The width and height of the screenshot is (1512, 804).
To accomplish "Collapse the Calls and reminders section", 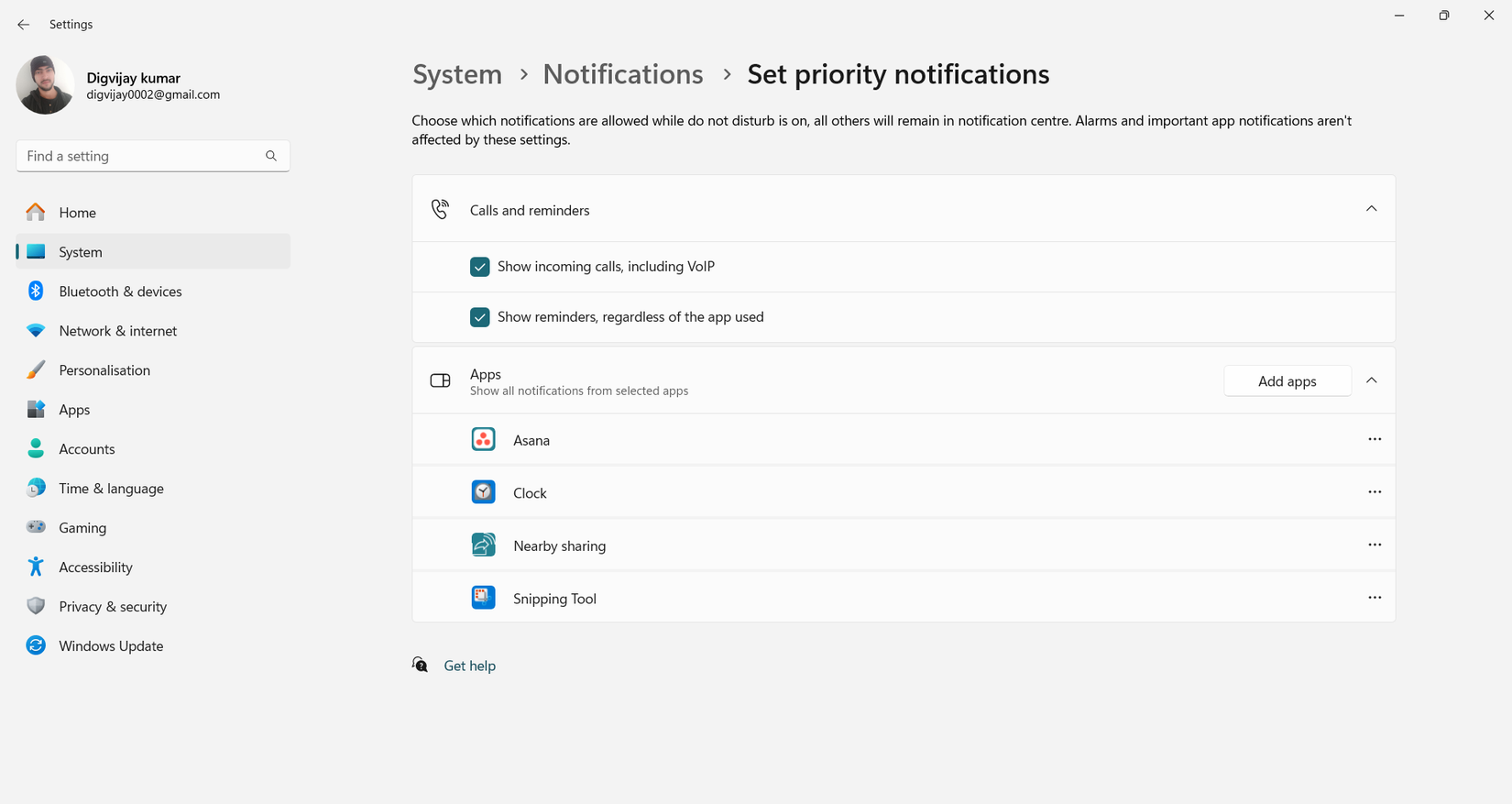I will (1371, 209).
